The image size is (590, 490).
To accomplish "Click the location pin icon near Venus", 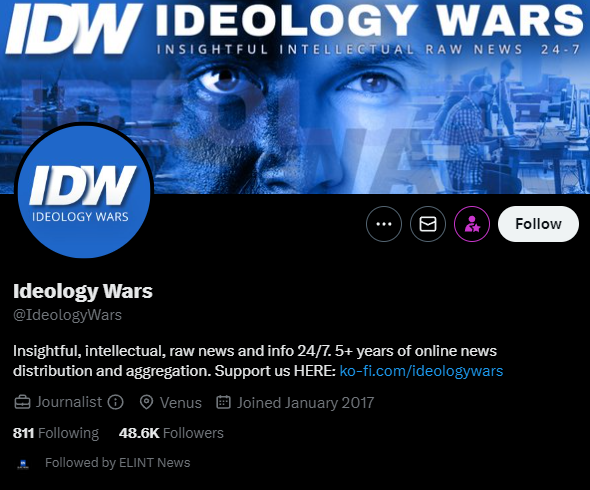I will coord(146,402).
